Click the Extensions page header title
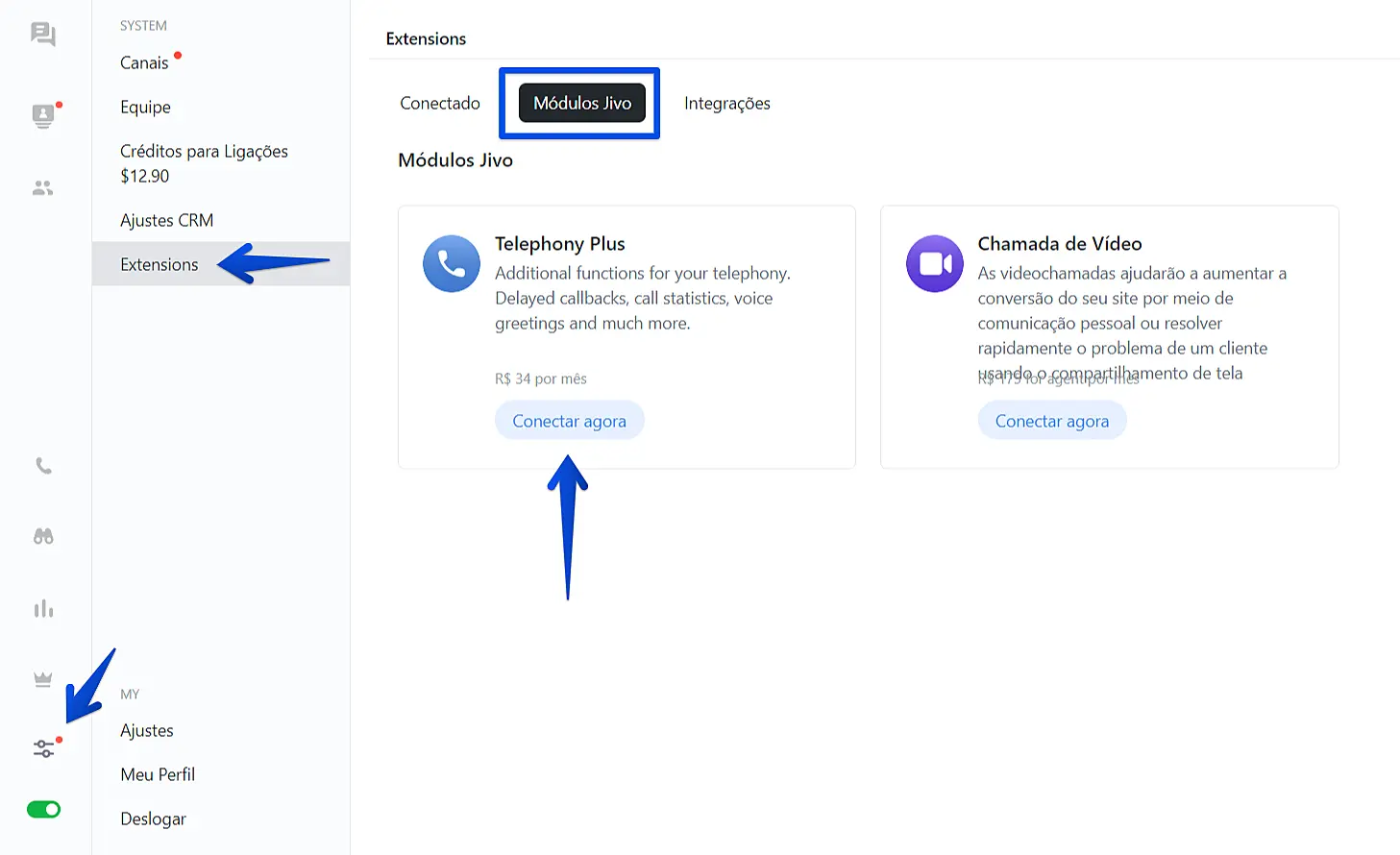This screenshot has height=855, width=1400. [x=426, y=38]
